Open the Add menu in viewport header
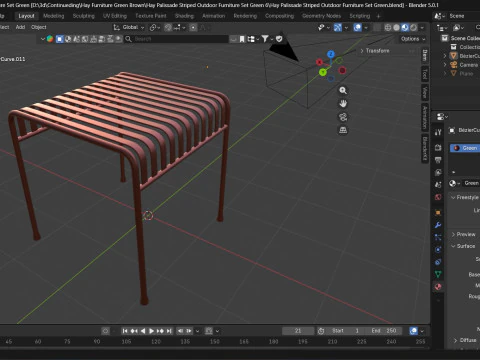Viewport: 480px width, 360px height. coord(20,27)
